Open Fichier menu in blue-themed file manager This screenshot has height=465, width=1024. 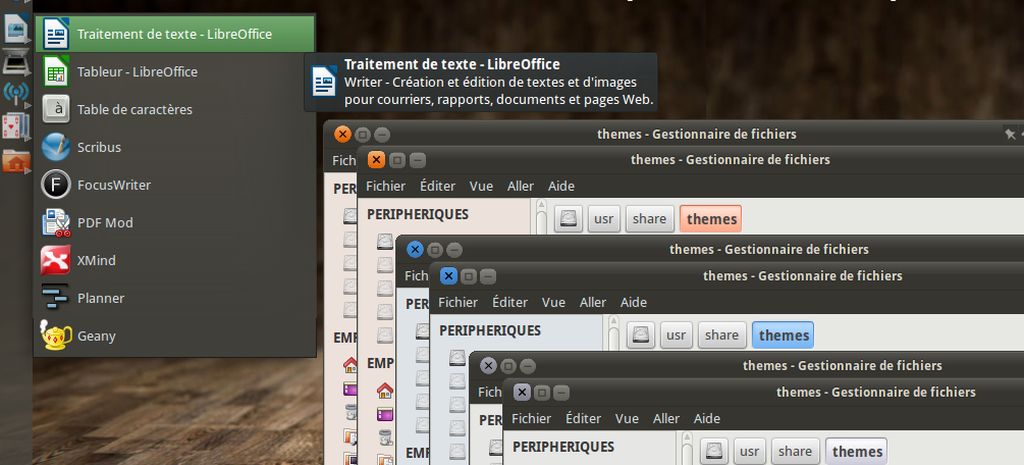click(458, 302)
